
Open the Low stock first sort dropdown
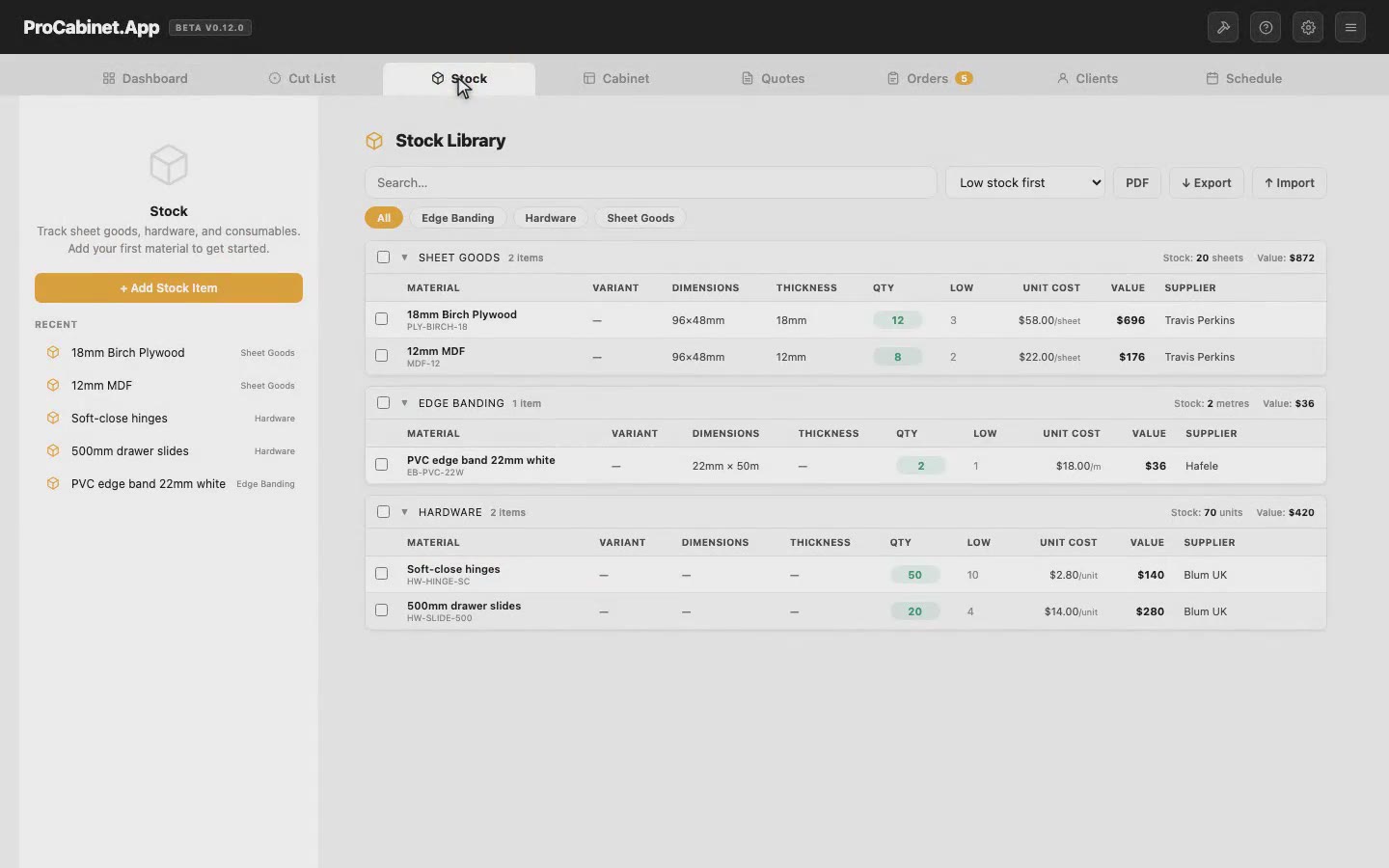pos(1024,182)
